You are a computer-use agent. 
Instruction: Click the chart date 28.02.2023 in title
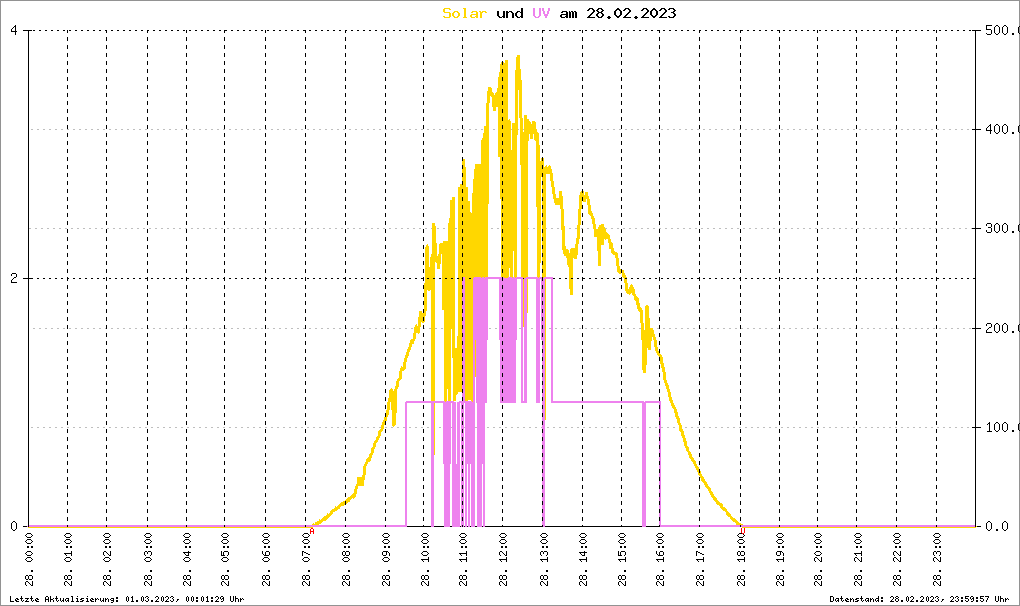pos(631,14)
